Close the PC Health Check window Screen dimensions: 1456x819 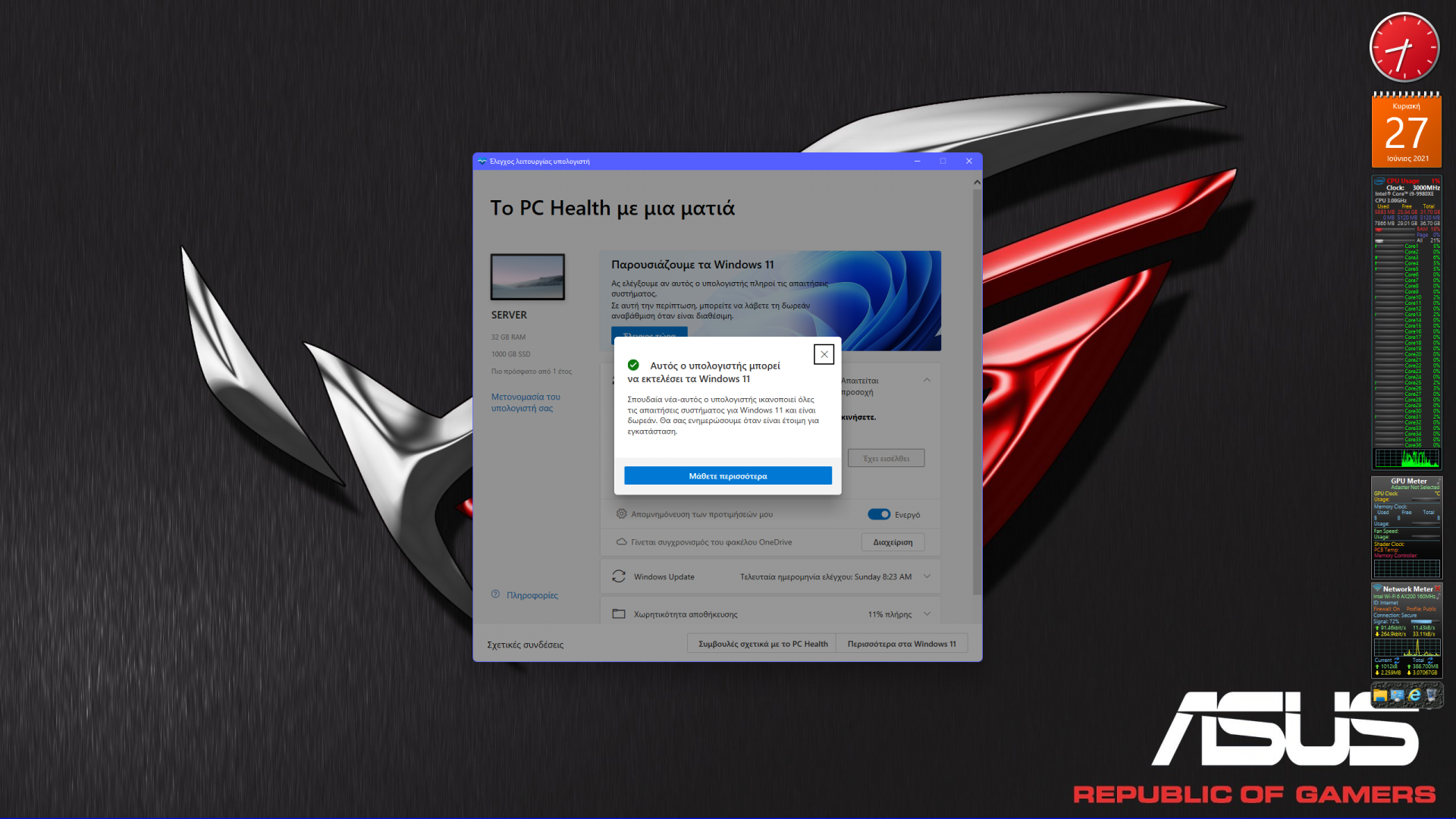click(x=968, y=161)
